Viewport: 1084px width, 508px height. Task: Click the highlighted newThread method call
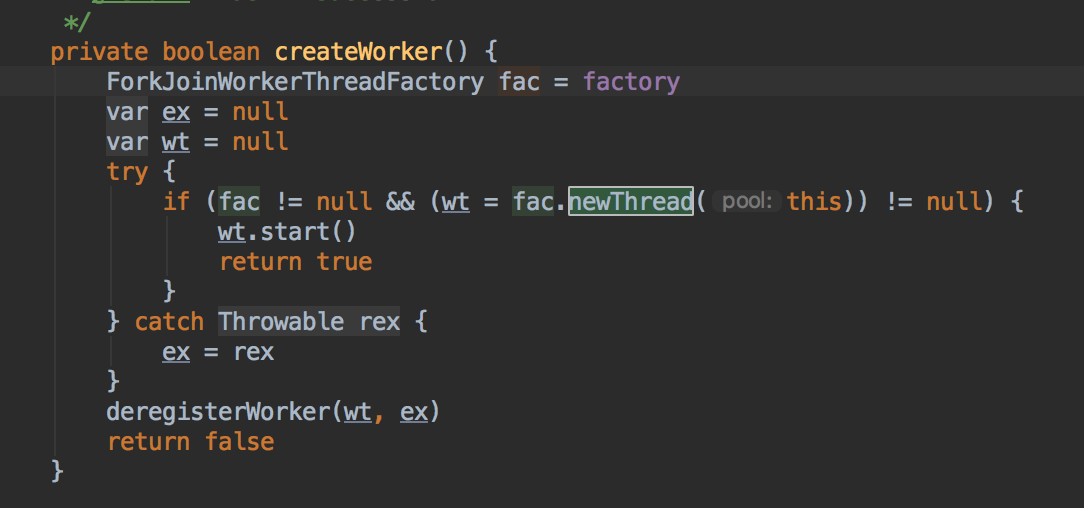pyautogui.click(x=631, y=201)
